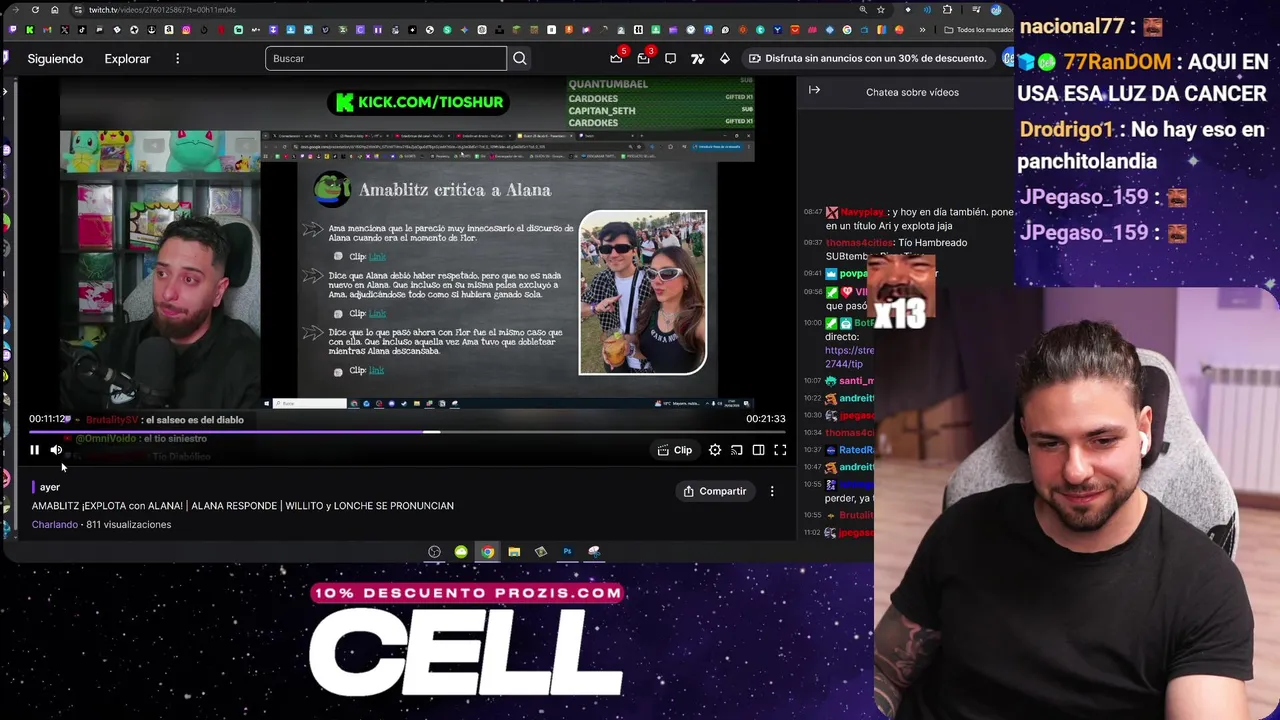Click the video title AMABLITZ ¡EXPLOTA con ALANA!
Screen dimensions: 1280x720
click(242, 506)
